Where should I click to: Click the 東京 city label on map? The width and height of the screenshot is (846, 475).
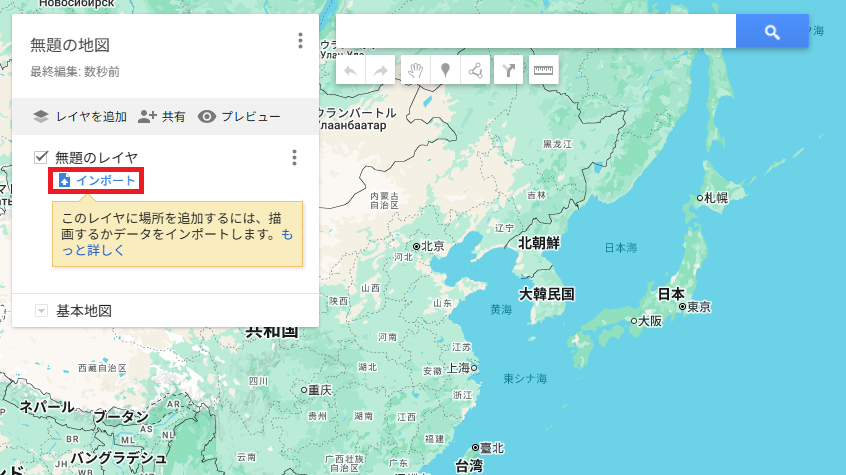pyautogui.click(x=698, y=307)
